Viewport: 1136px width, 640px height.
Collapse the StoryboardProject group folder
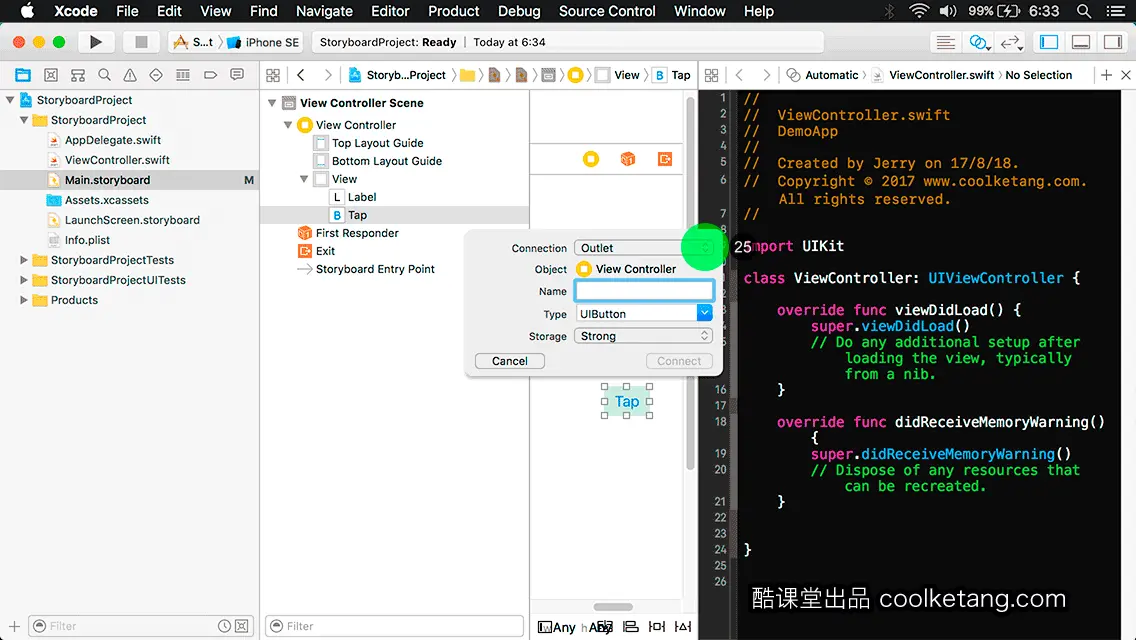point(24,120)
